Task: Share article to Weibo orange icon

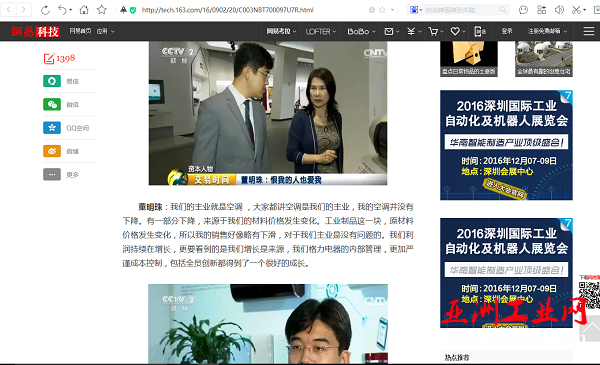Action: pos(52,151)
